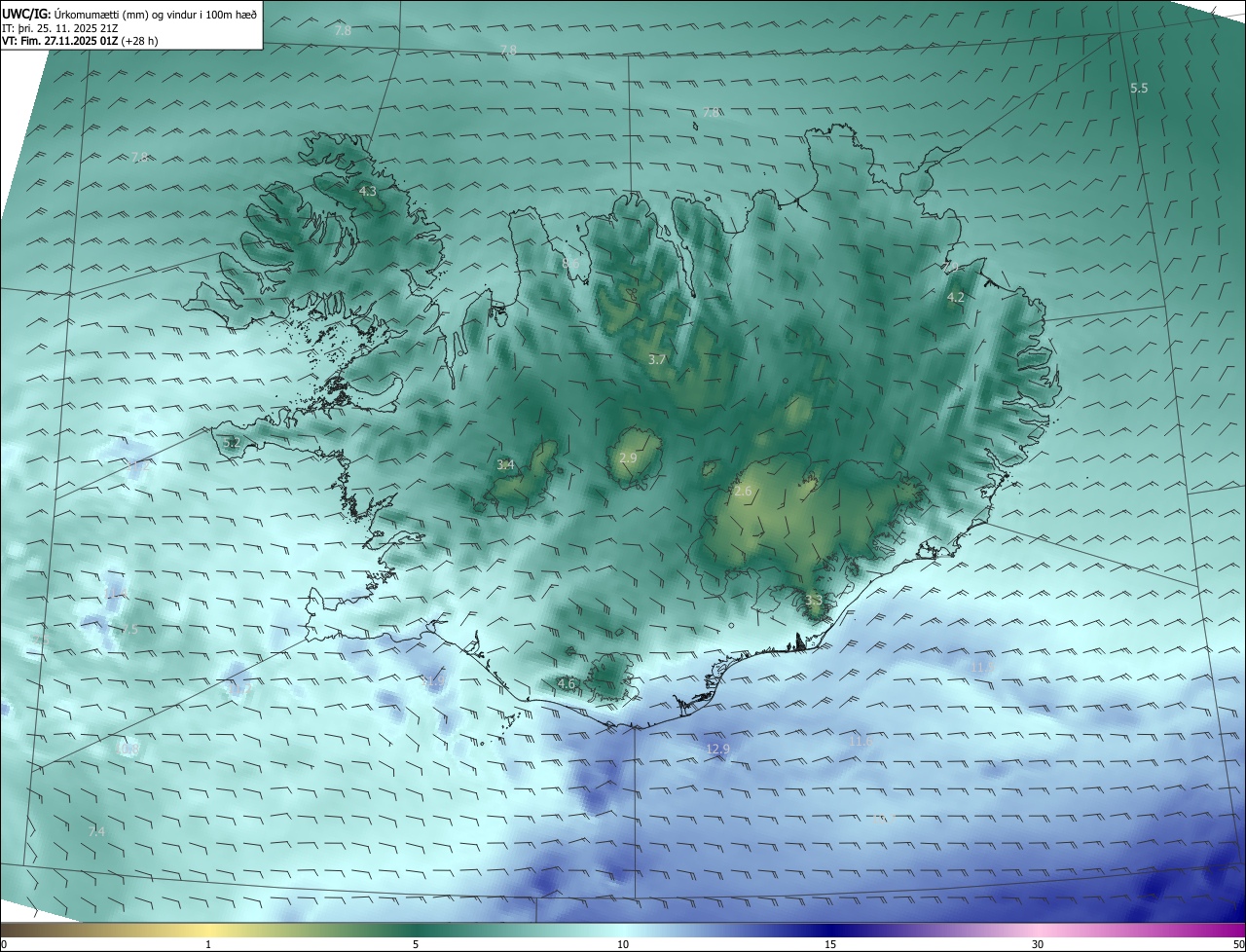Click the 2.9 value label on the glacier
This screenshot has width=1246, height=952.
[x=628, y=458]
